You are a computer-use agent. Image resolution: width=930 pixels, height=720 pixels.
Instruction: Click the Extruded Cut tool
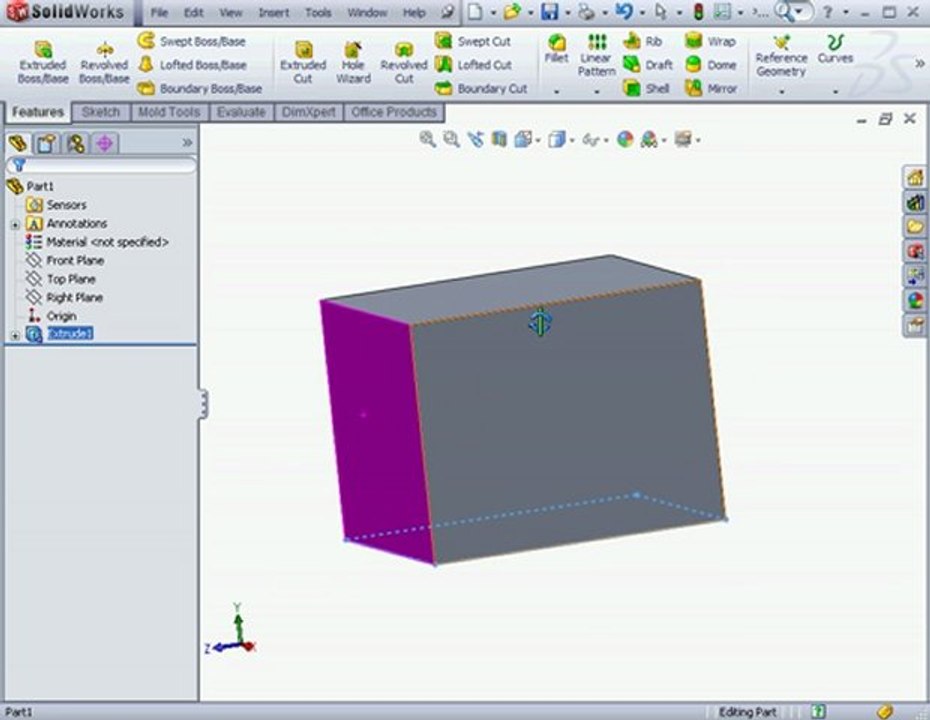click(x=303, y=62)
